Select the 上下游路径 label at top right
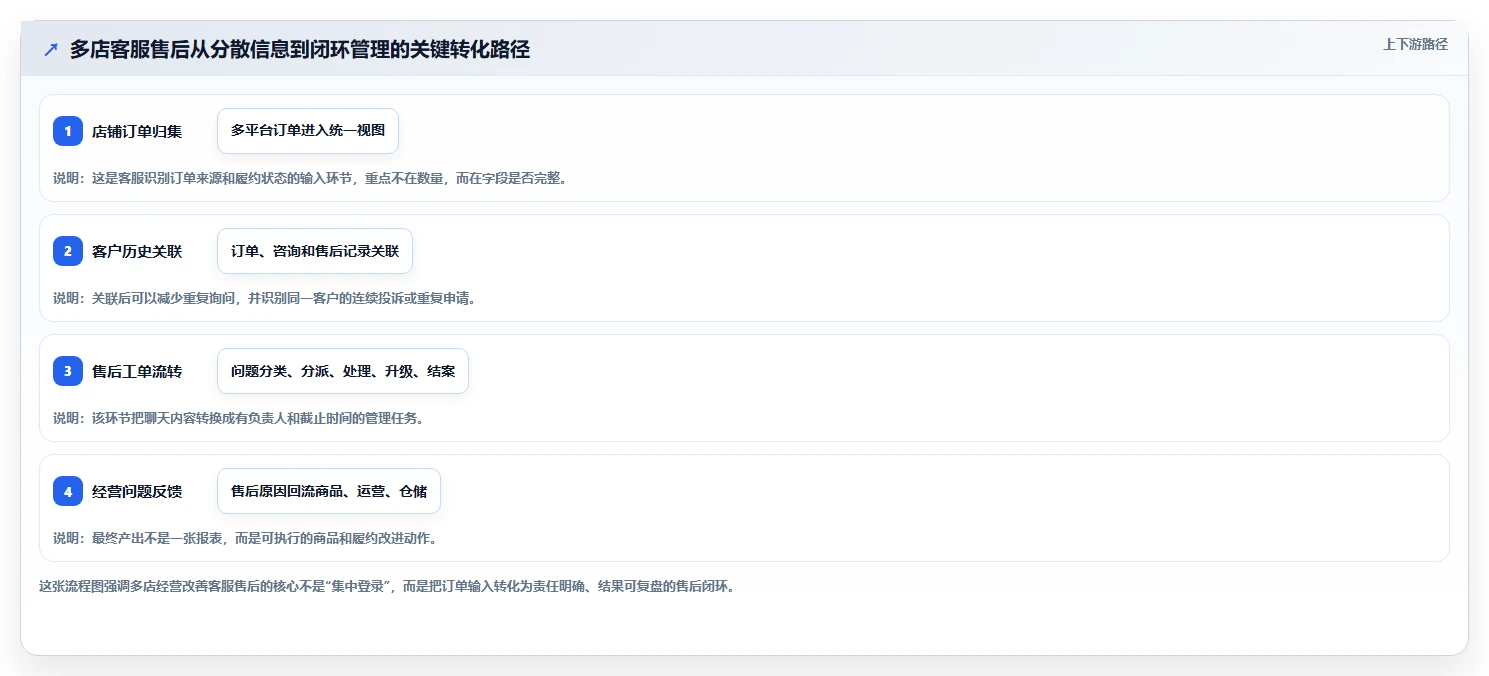 click(1415, 44)
